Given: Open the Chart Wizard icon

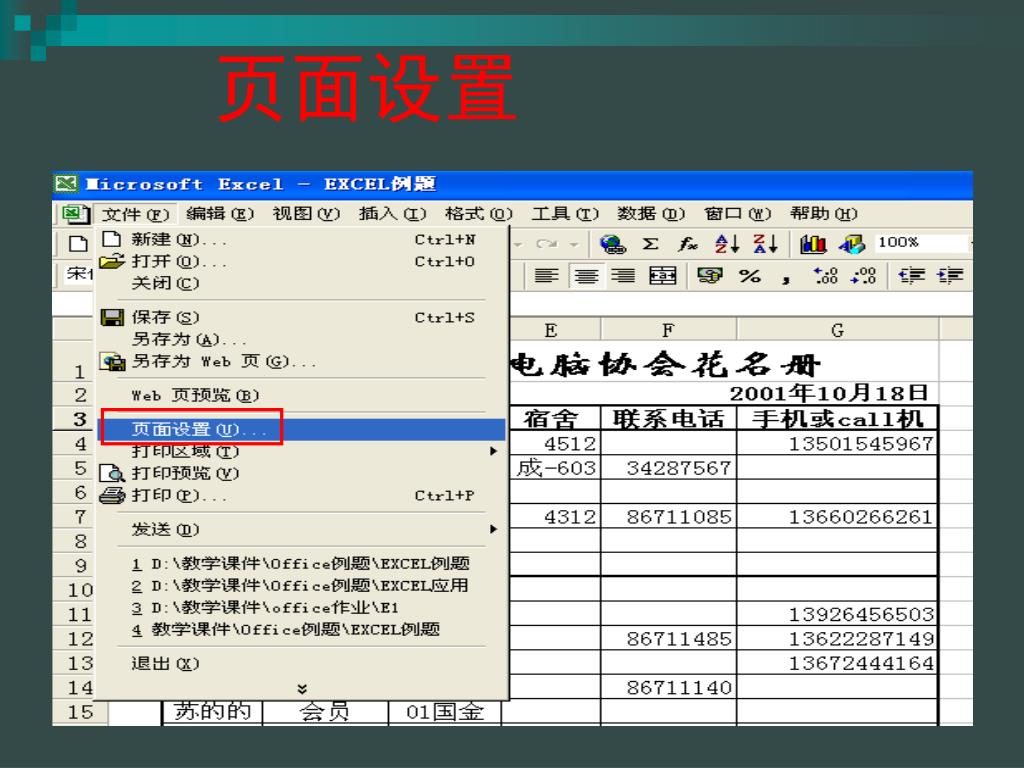Looking at the screenshot, I should 813,244.
